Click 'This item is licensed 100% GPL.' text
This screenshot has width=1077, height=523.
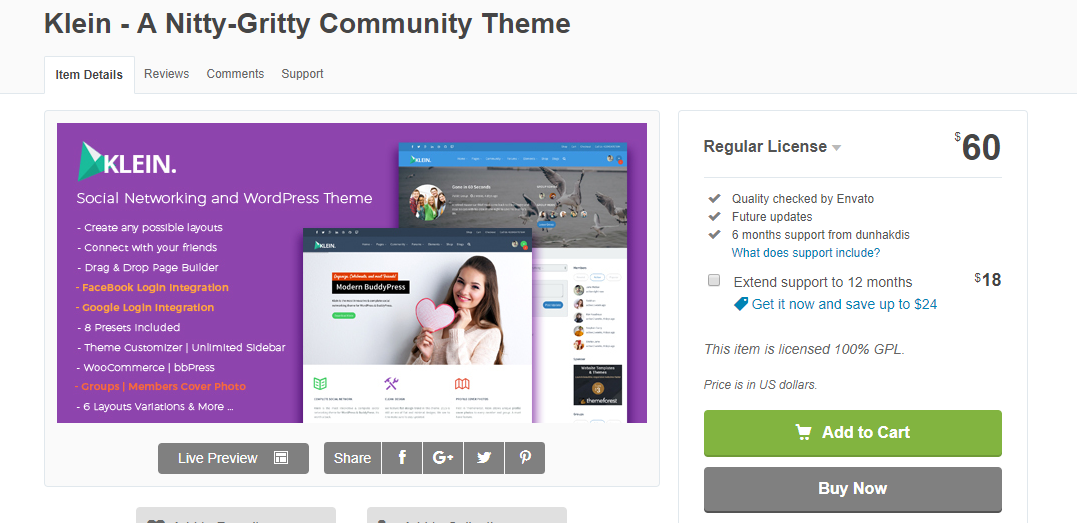pos(804,349)
